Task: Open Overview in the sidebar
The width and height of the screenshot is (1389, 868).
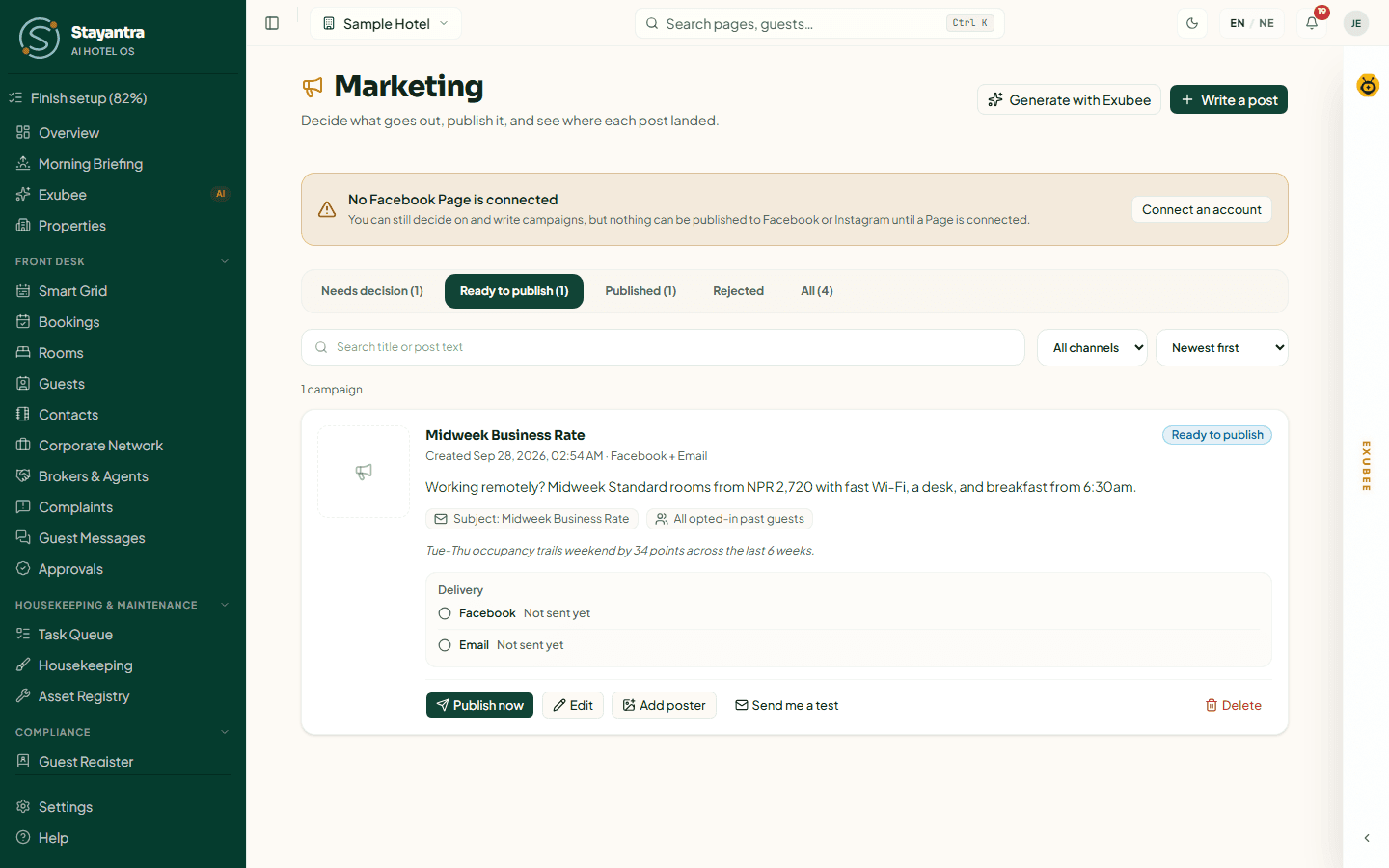Action: click(123, 133)
